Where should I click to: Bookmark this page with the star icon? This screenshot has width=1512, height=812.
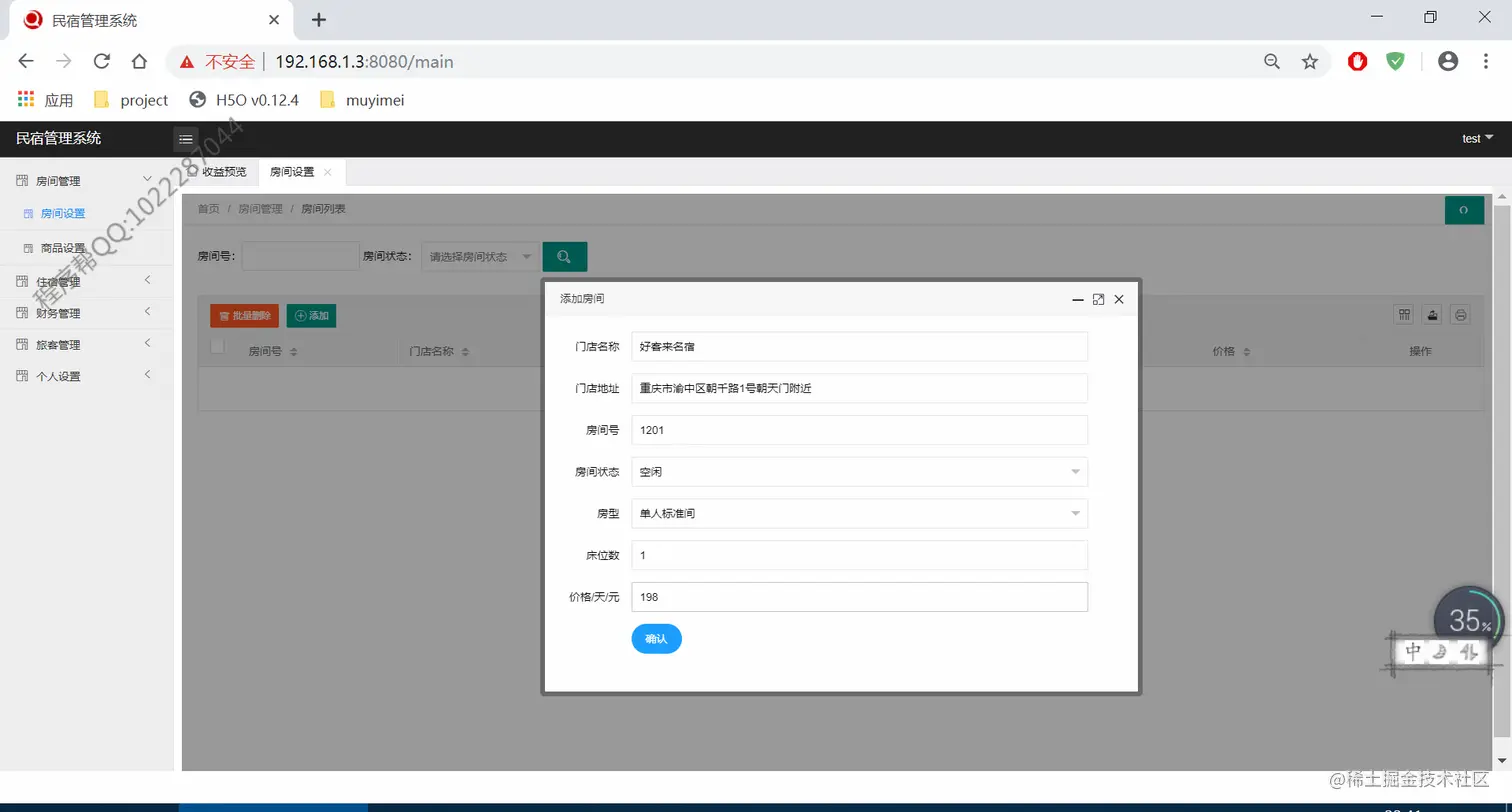coord(1310,61)
